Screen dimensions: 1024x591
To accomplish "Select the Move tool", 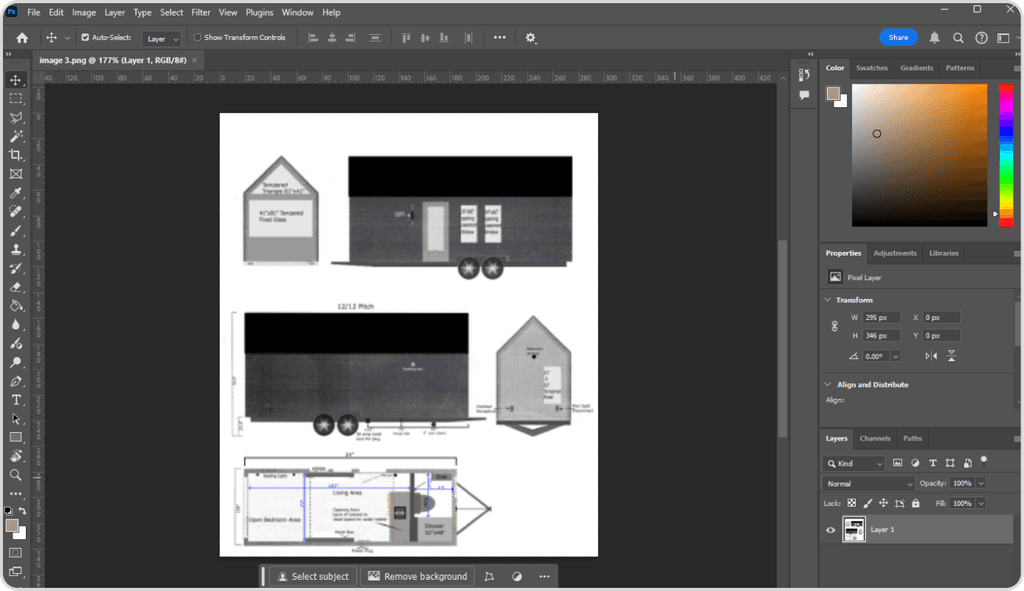I will [x=15, y=80].
